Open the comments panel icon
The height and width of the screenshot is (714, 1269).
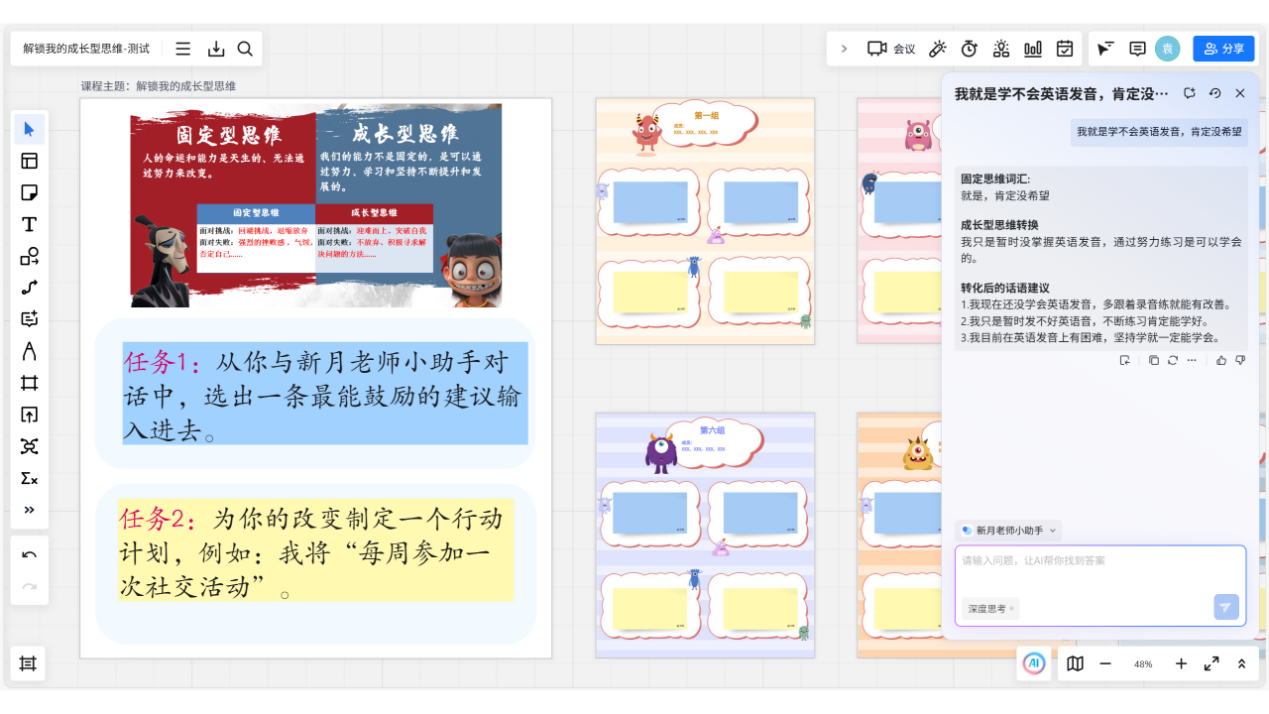(x=1137, y=48)
